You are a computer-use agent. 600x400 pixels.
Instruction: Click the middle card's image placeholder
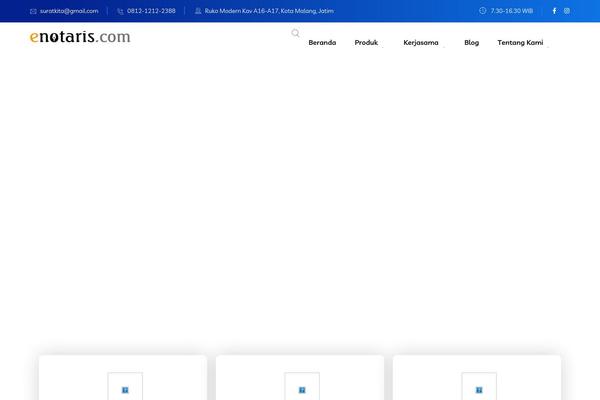click(302, 386)
